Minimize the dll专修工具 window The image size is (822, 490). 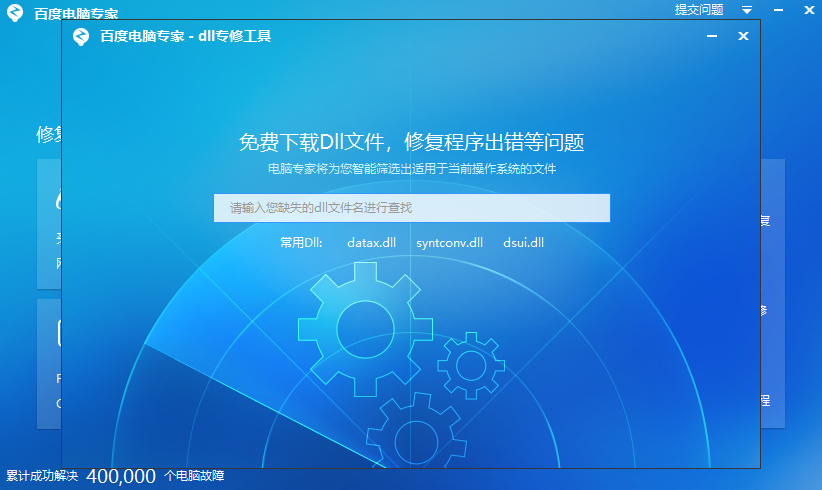[711, 36]
